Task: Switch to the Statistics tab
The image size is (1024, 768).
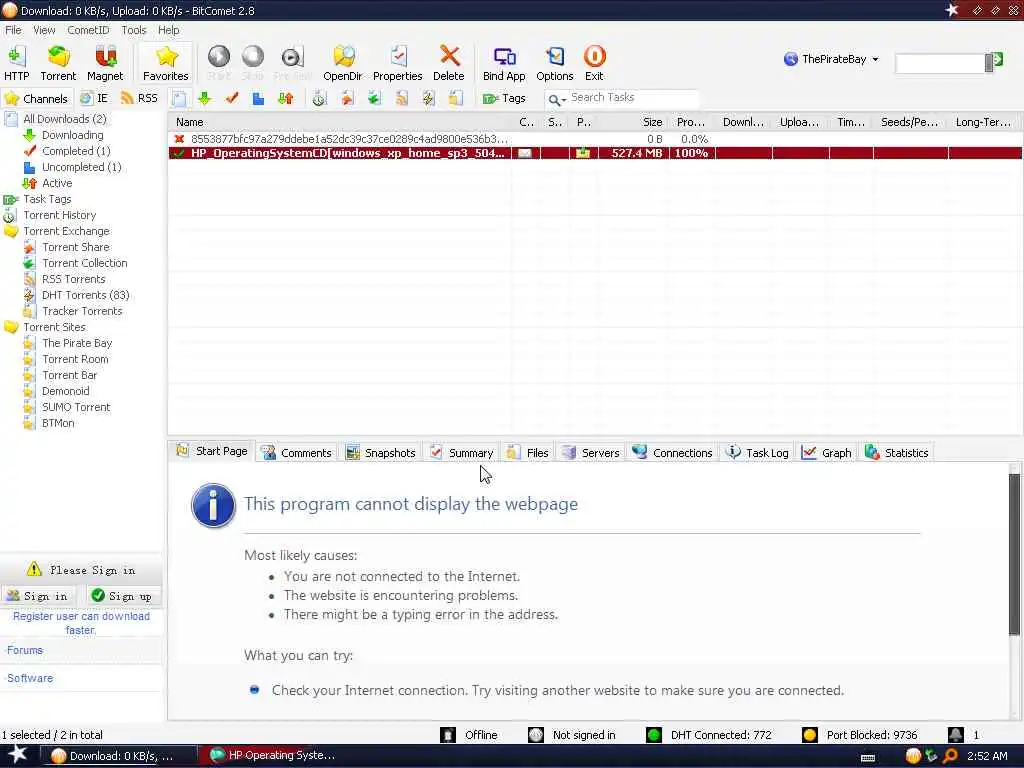Action: pos(897,453)
